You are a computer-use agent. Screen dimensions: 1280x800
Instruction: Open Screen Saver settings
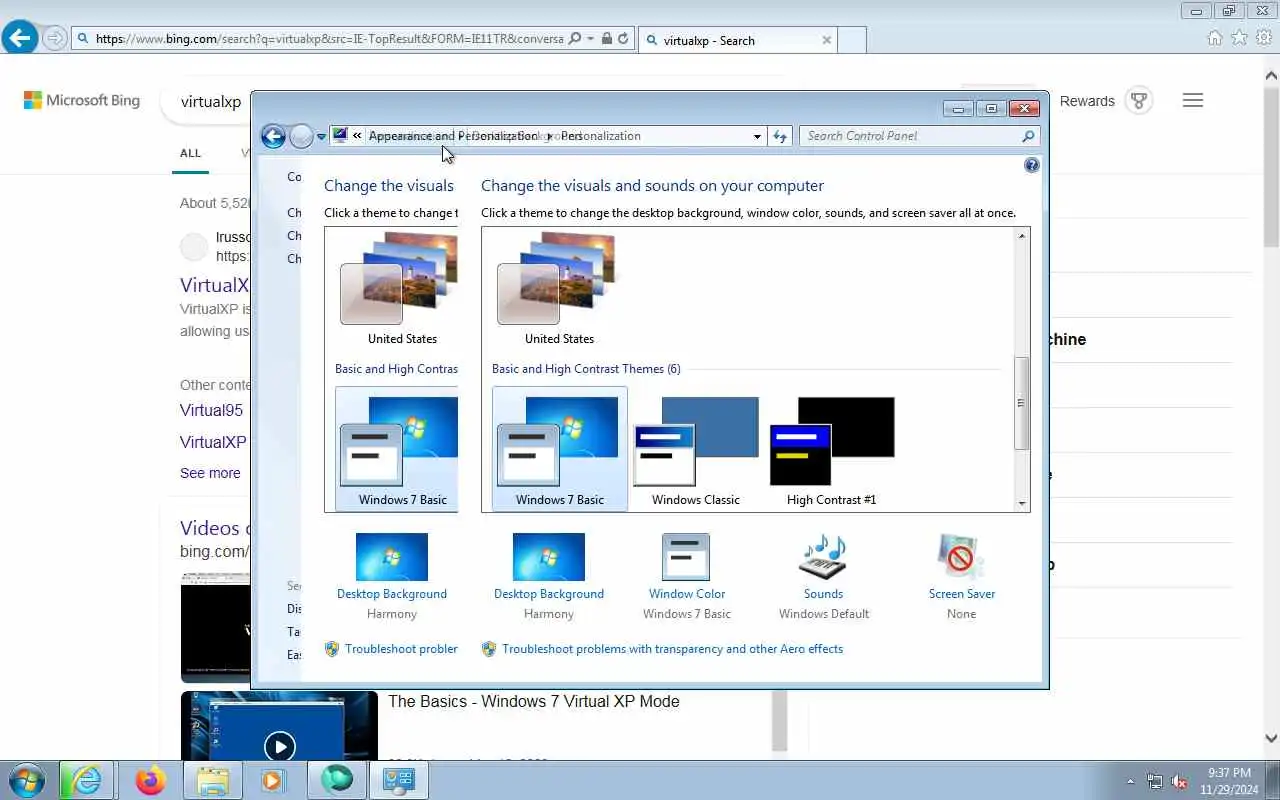[961, 576]
